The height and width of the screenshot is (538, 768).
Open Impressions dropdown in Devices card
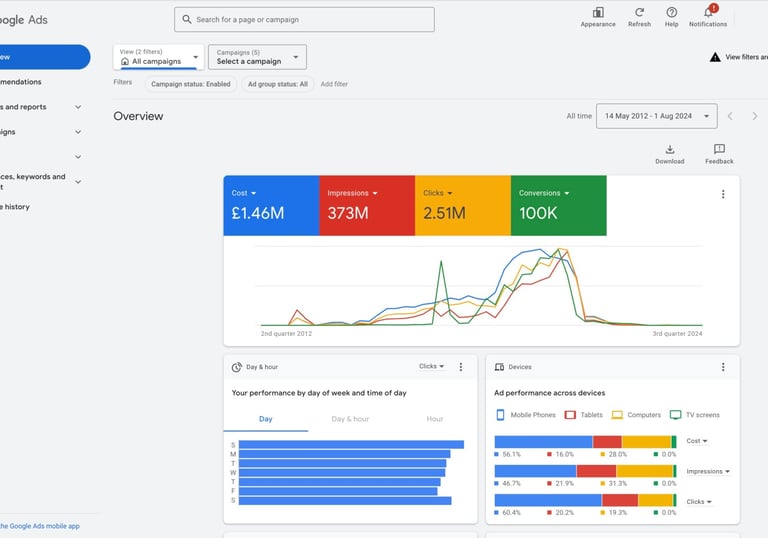point(708,471)
